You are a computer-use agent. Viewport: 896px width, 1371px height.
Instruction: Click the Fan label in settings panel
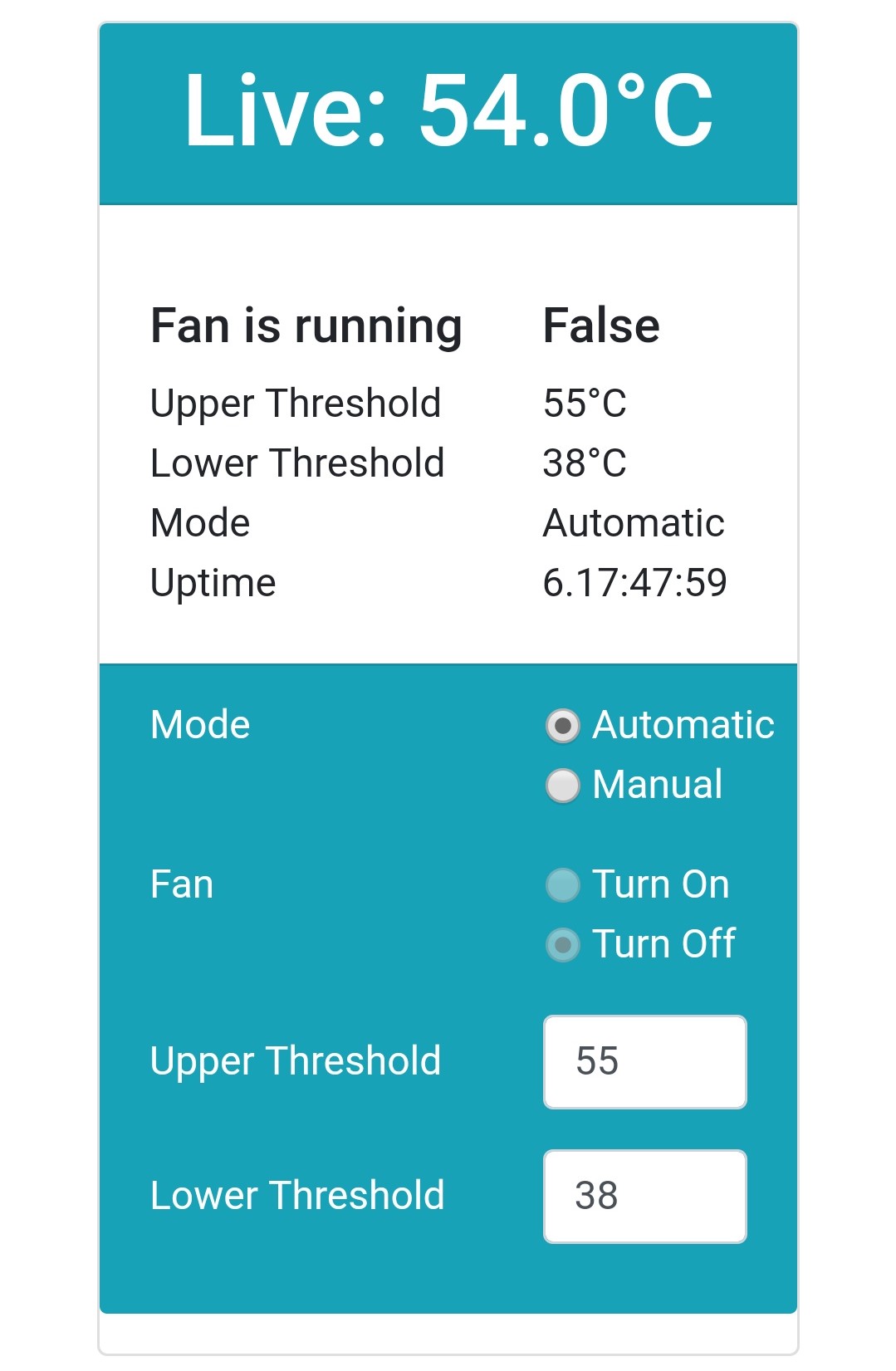click(182, 884)
